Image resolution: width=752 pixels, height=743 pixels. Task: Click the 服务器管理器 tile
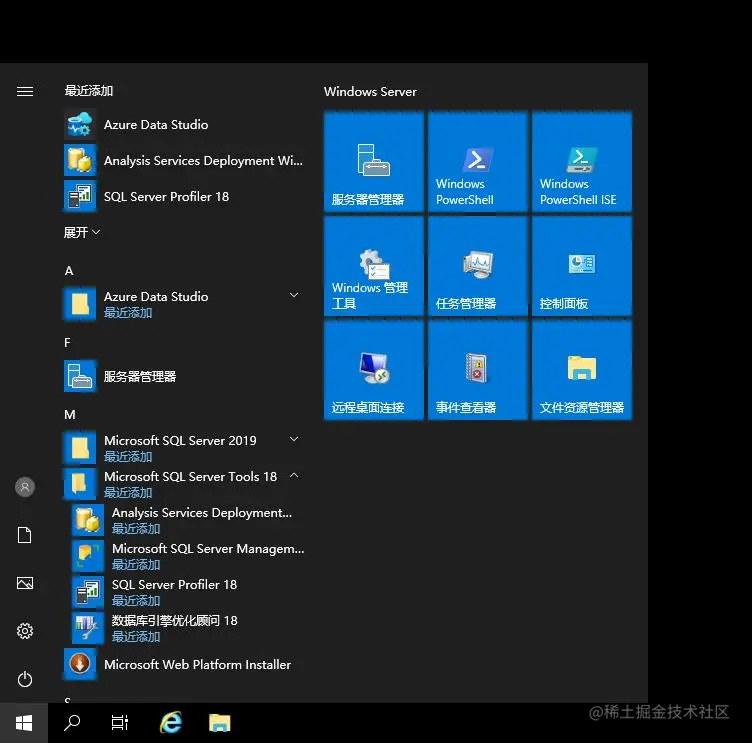click(374, 162)
